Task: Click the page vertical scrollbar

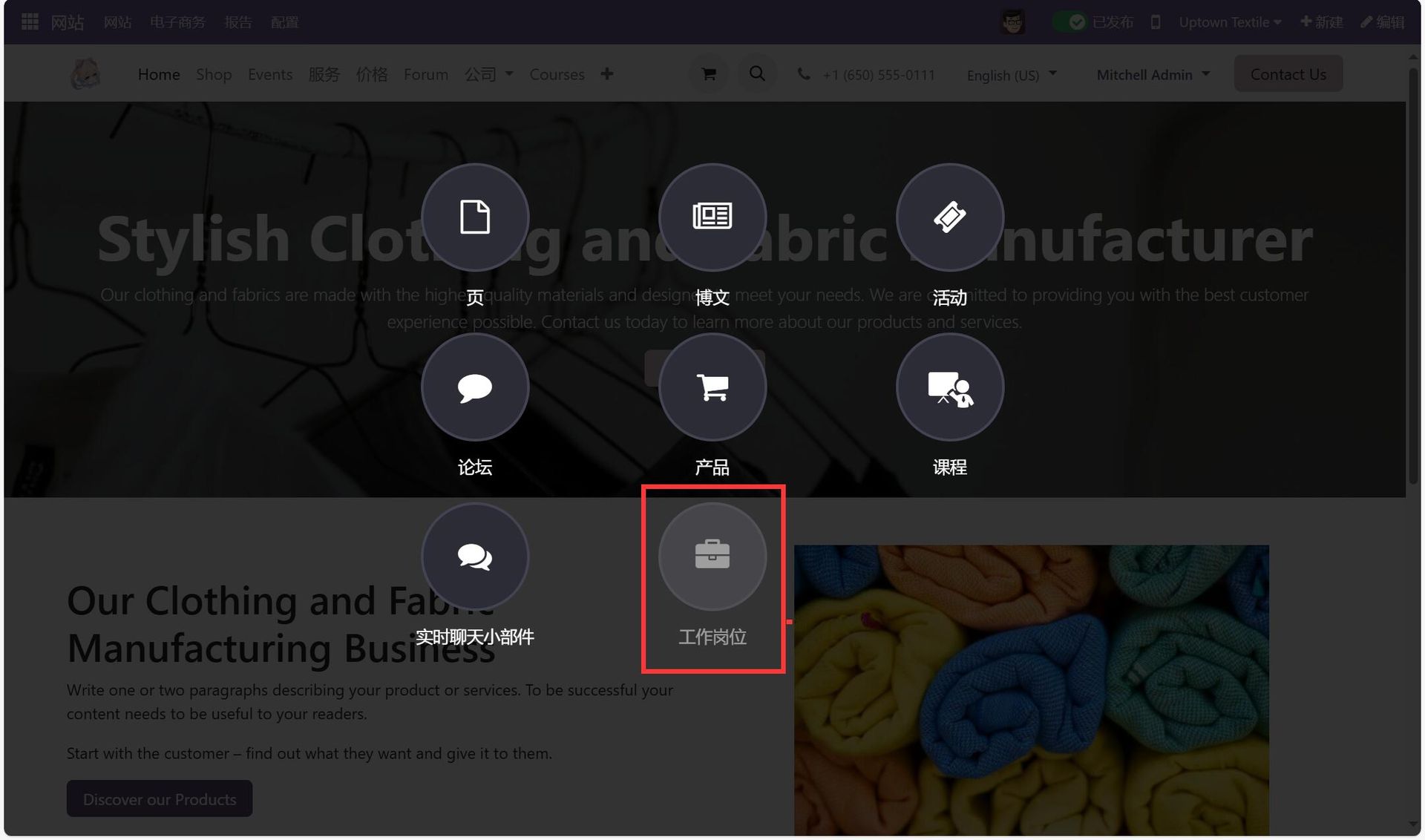Action: pos(1414,275)
